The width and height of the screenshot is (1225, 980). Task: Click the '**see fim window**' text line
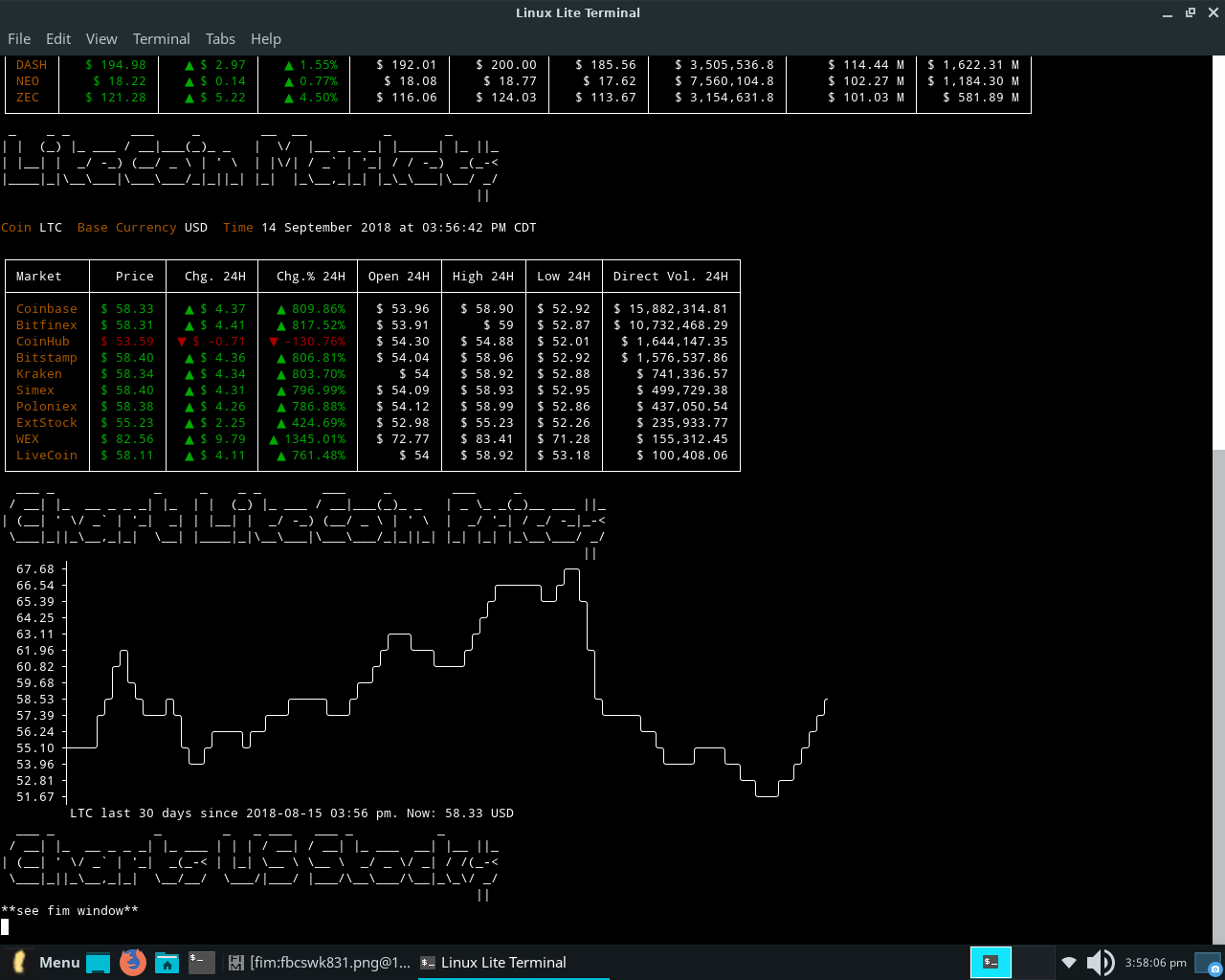tap(70, 911)
